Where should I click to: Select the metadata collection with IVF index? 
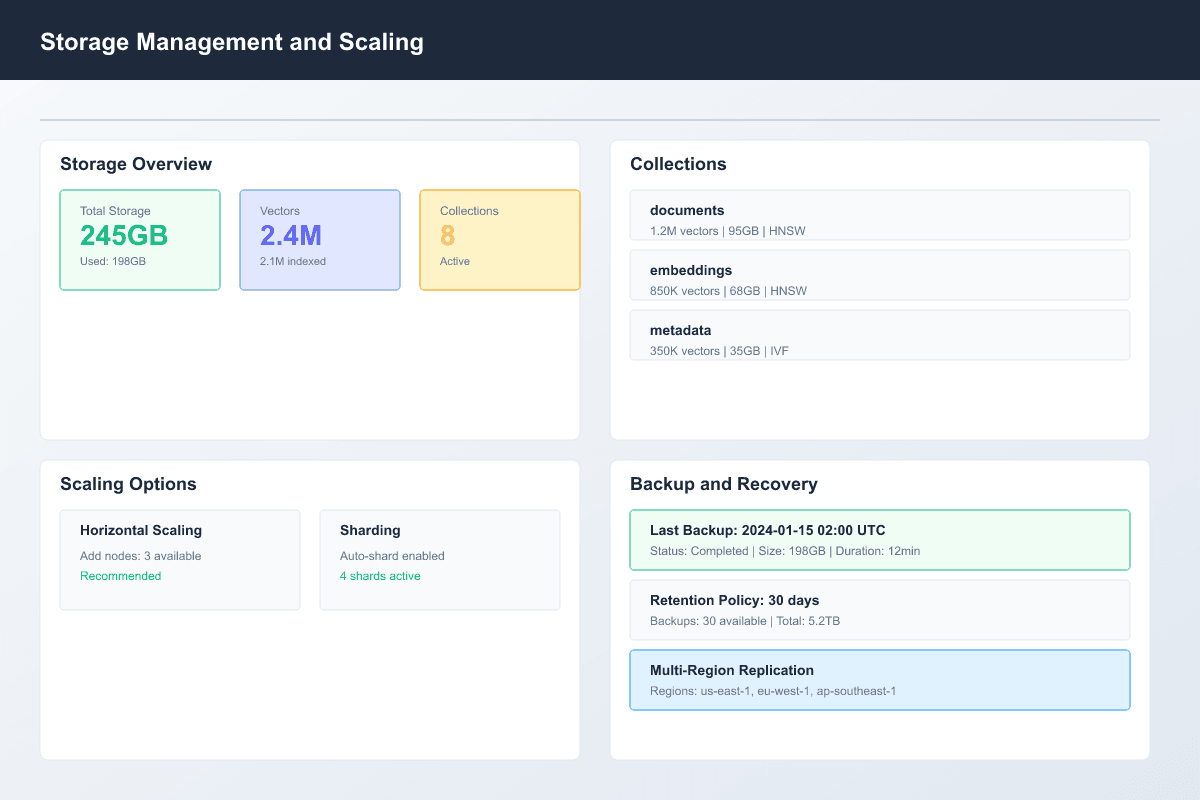click(880, 335)
